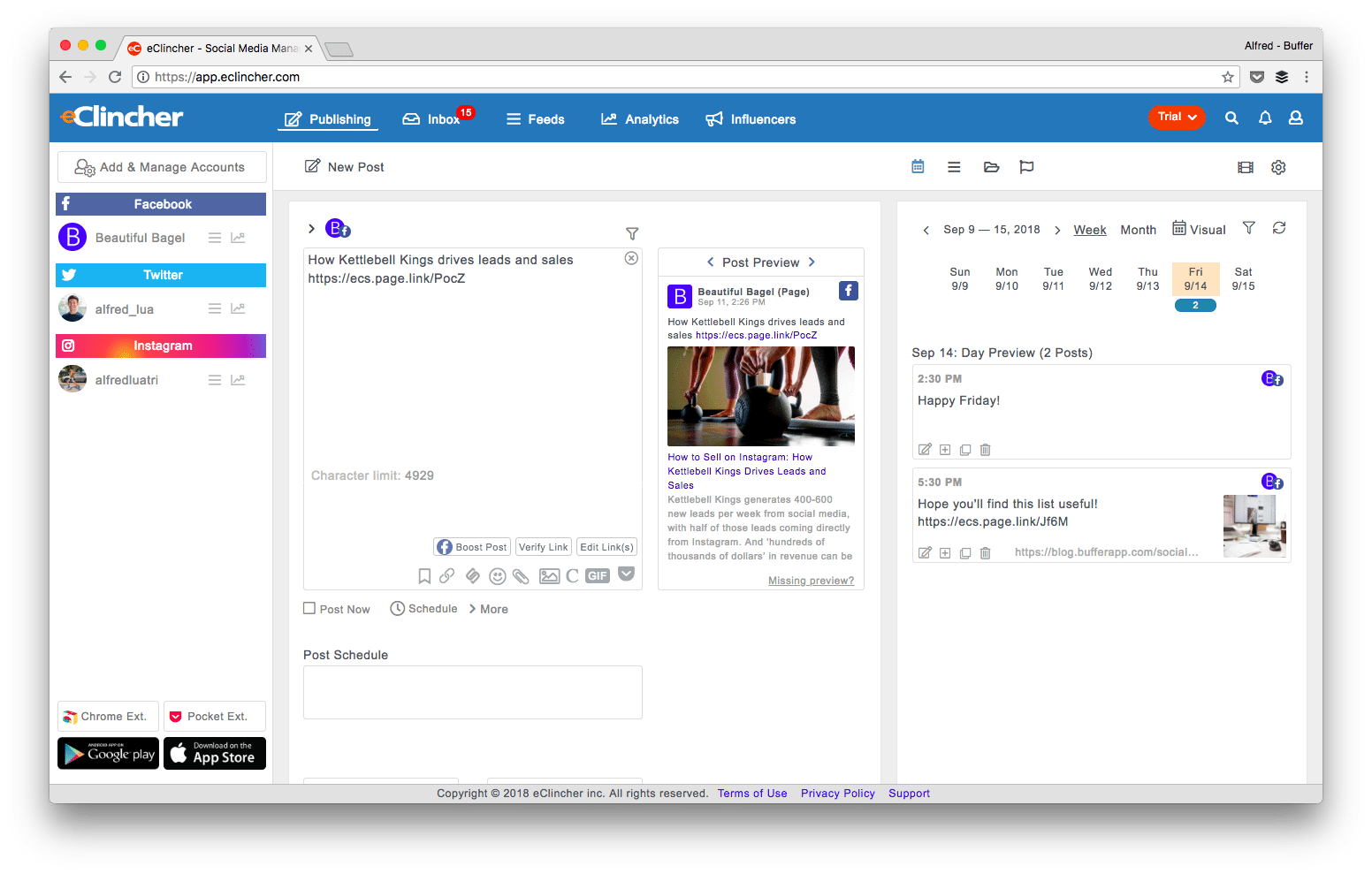Open the Analytics tab

[640, 119]
